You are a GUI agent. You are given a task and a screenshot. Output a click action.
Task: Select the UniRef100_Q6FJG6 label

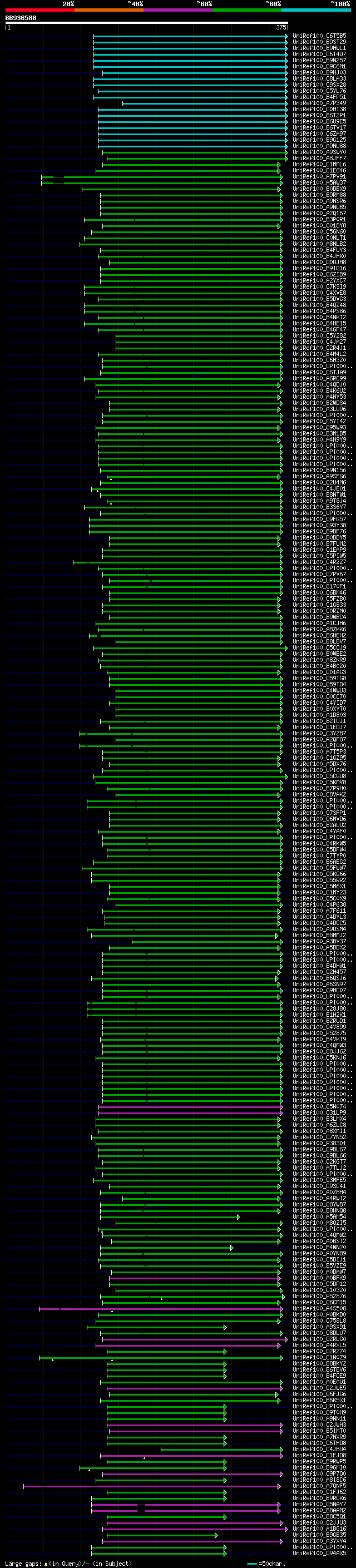point(319,1394)
